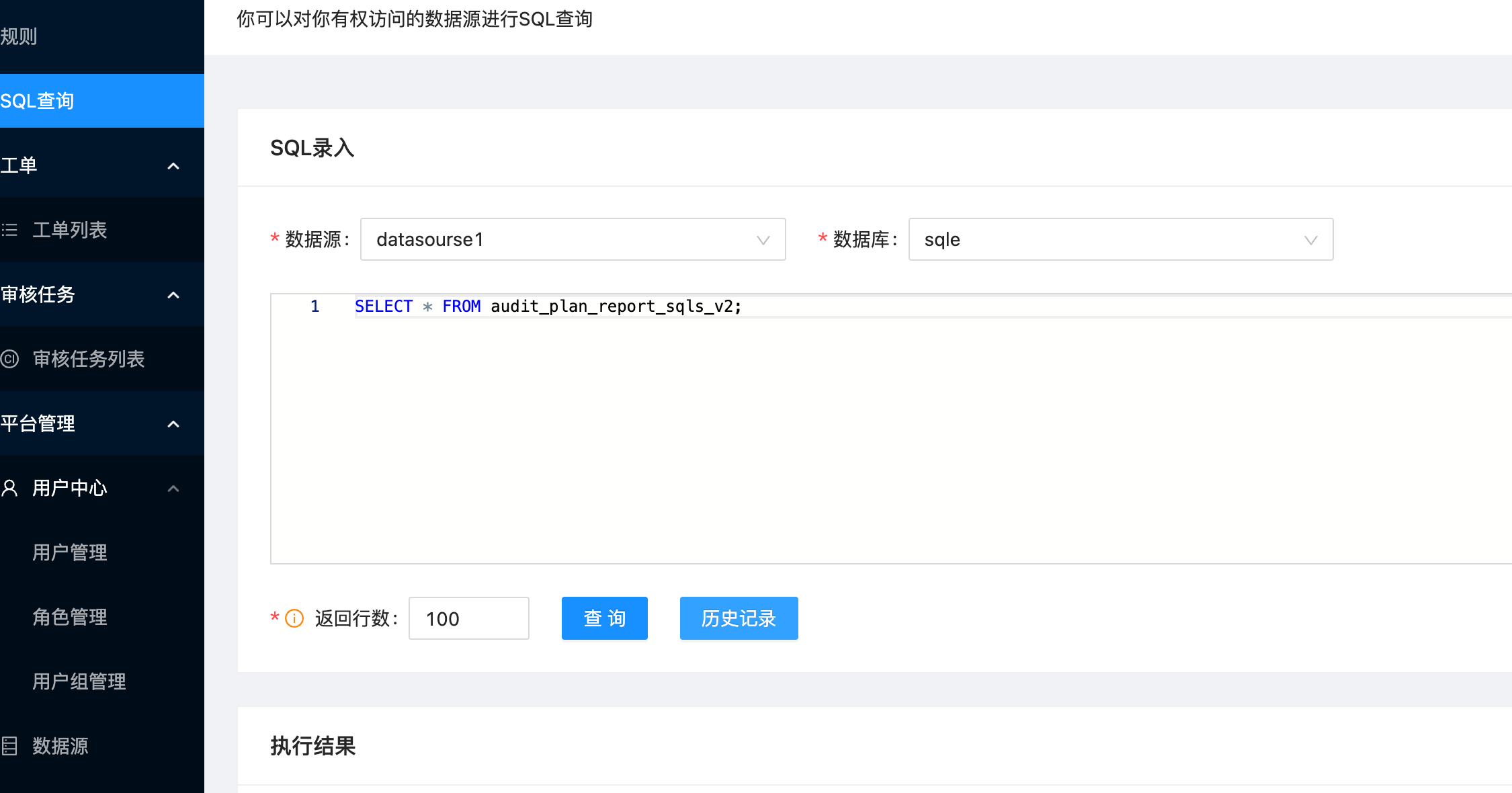
Task: Collapse the 平台管理 menu section
Action: 173,424
